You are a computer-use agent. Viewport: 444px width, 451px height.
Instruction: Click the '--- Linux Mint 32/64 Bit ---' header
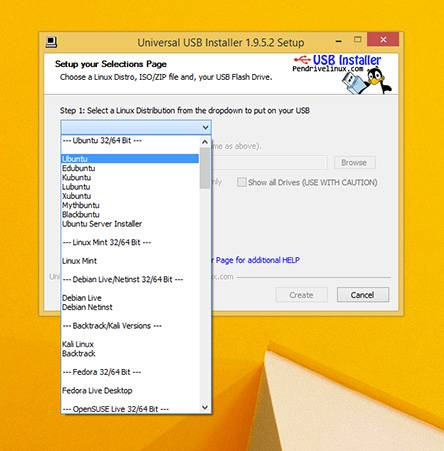click(130, 242)
